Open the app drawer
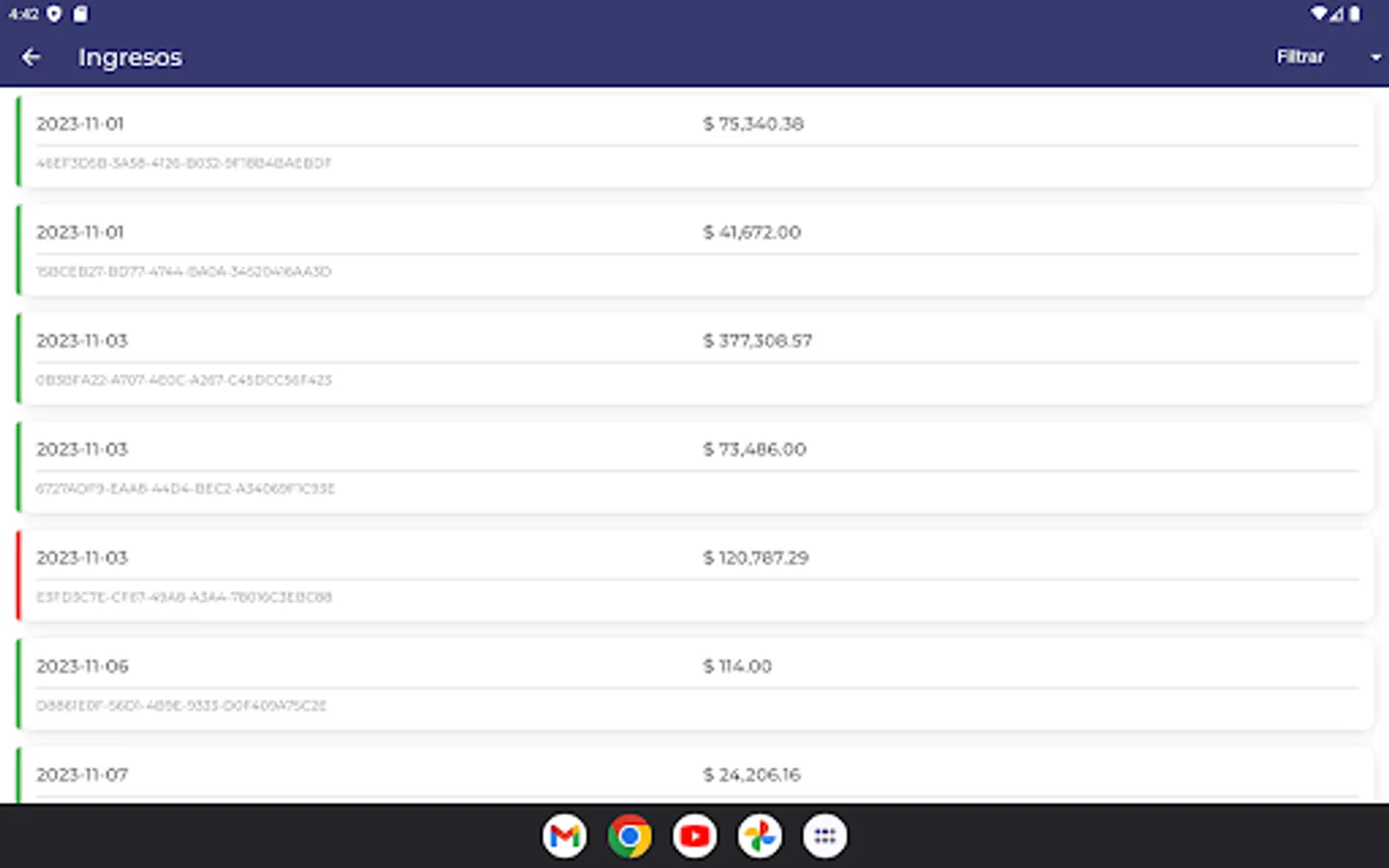 point(825,835)
